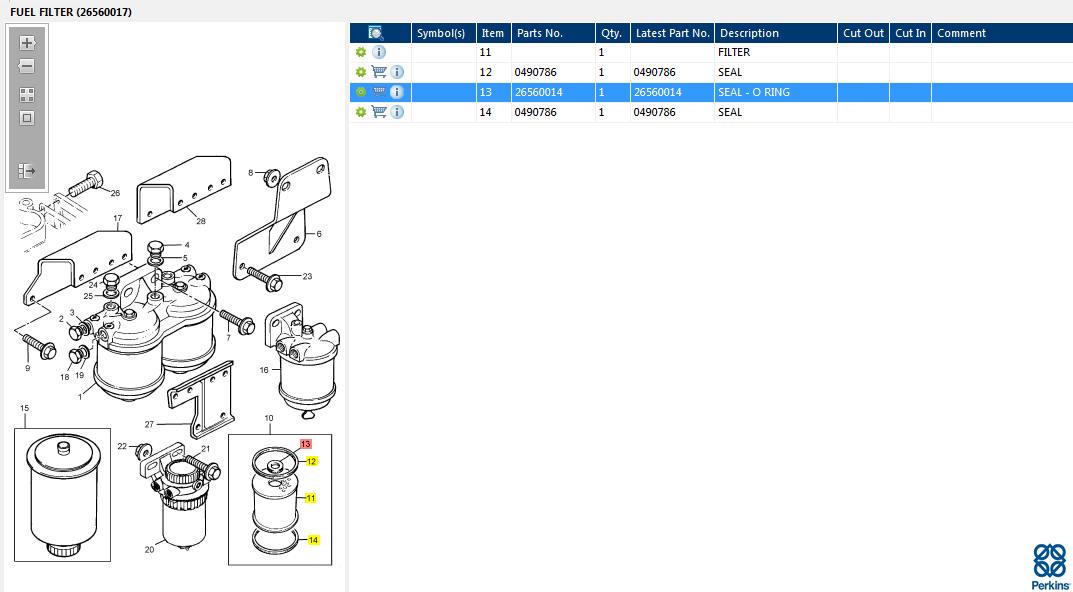
Task: Click the list-with-arrow export tool in diagram toolbar
Action: point(27,170)
